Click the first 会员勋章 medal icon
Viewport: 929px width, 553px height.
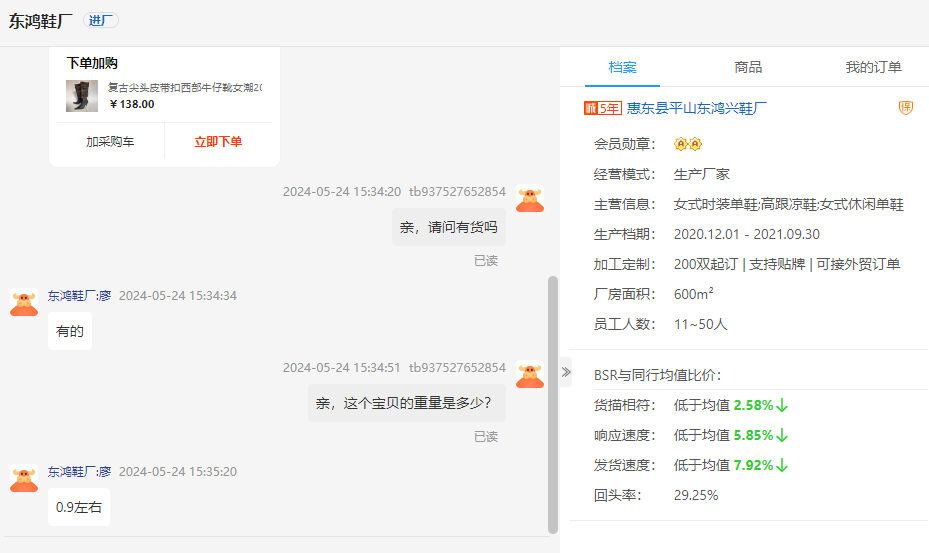point(681,145)
